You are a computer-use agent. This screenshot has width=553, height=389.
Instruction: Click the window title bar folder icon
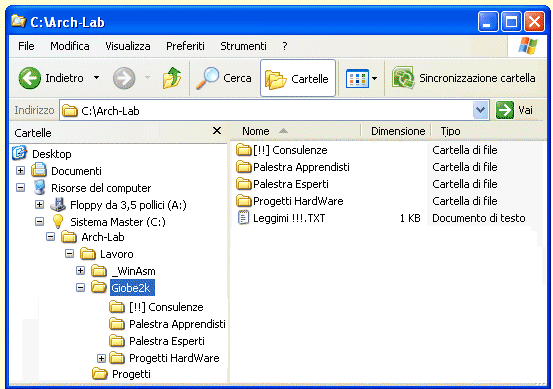18,21
